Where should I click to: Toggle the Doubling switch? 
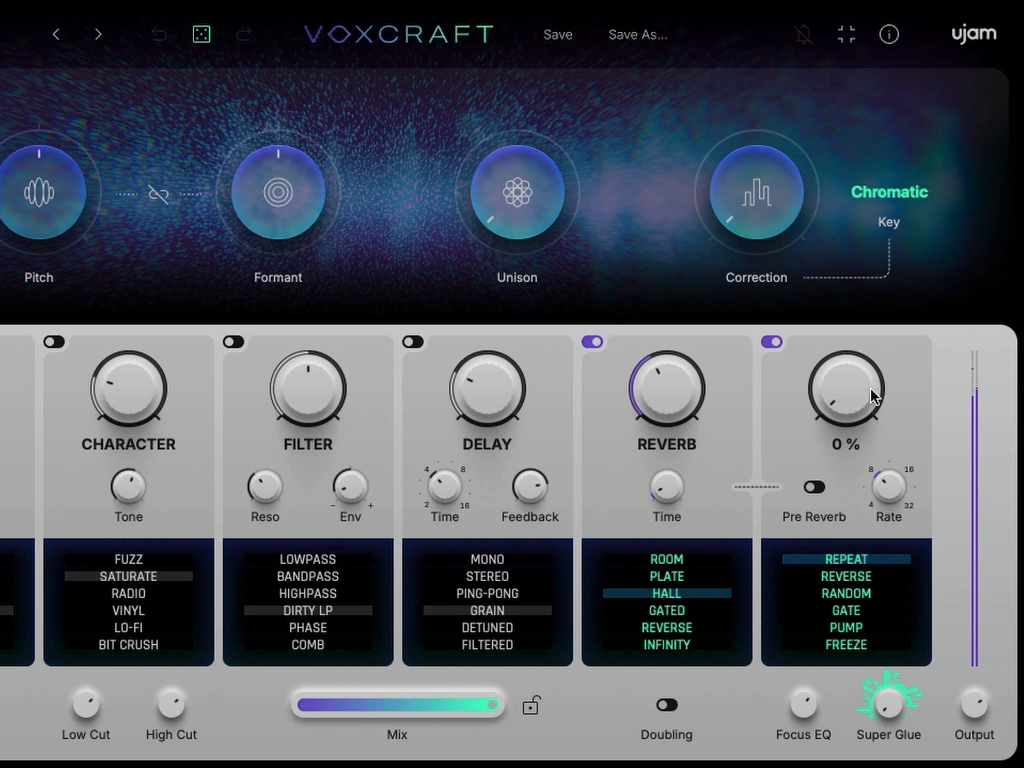pyautogui.click(x=667, y=705)
